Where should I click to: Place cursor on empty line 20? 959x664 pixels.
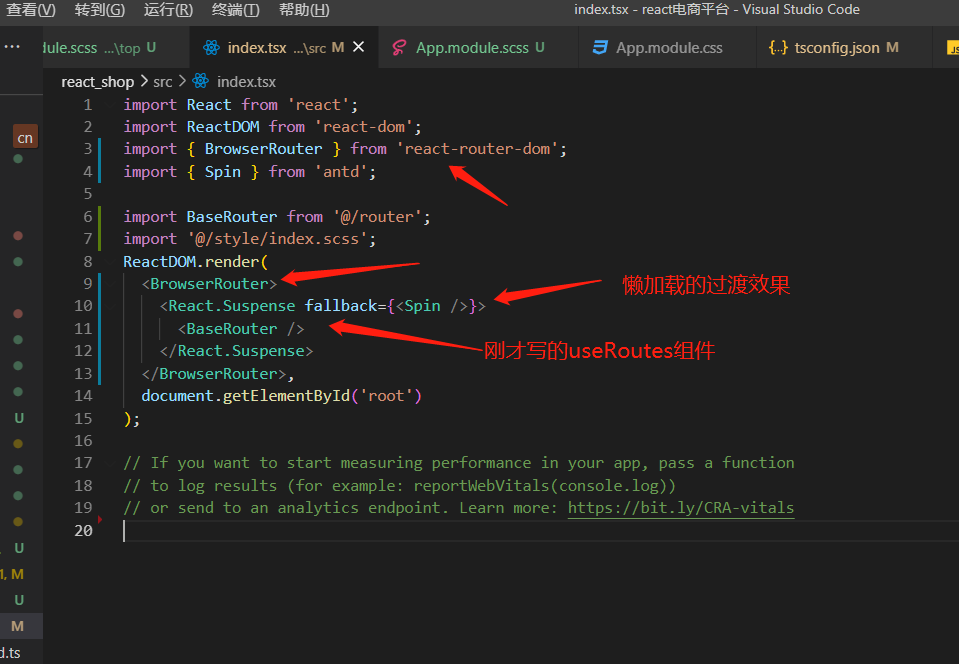point(541,531)
